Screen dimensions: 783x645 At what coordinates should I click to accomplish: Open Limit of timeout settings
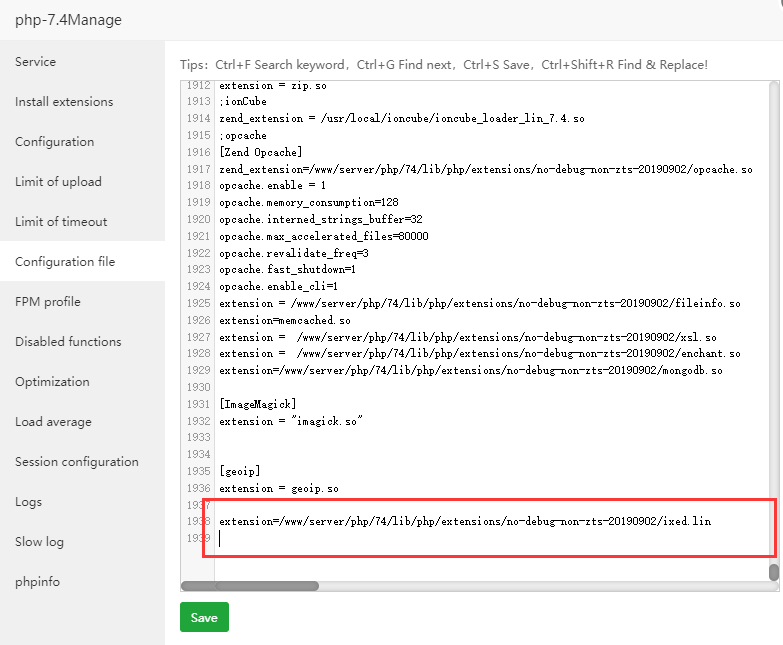[61, 222]
